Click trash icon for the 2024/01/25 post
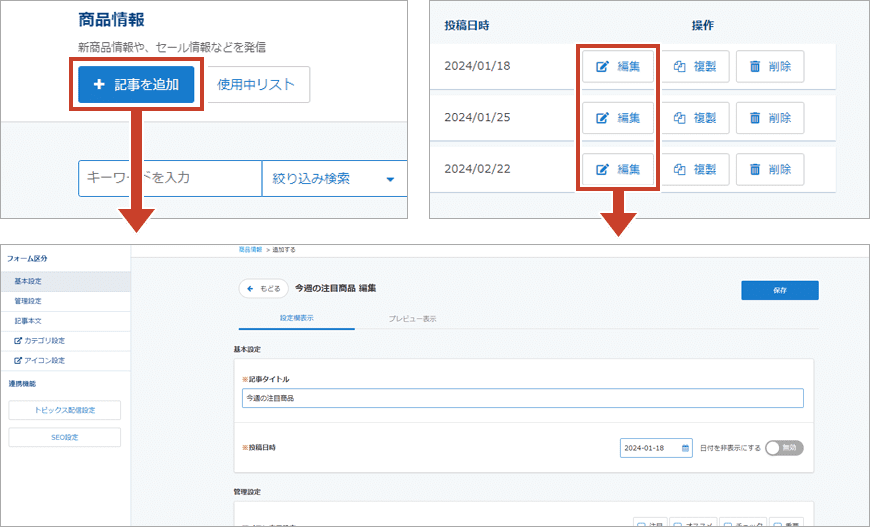 click(755, 118)
